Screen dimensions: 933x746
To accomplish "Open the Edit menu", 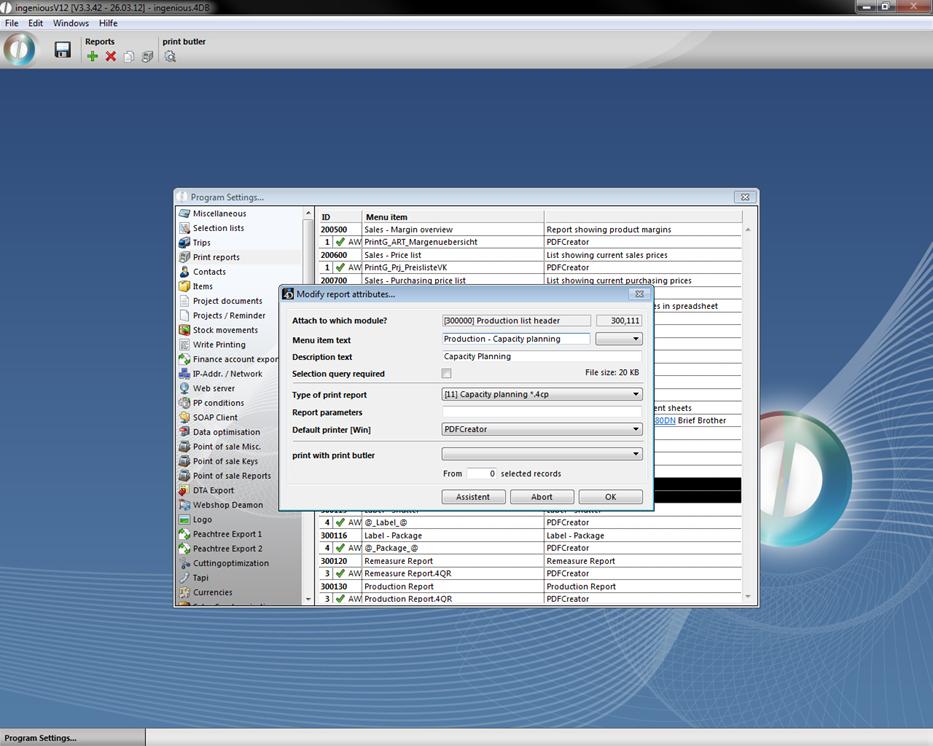I will pos(36,23).
